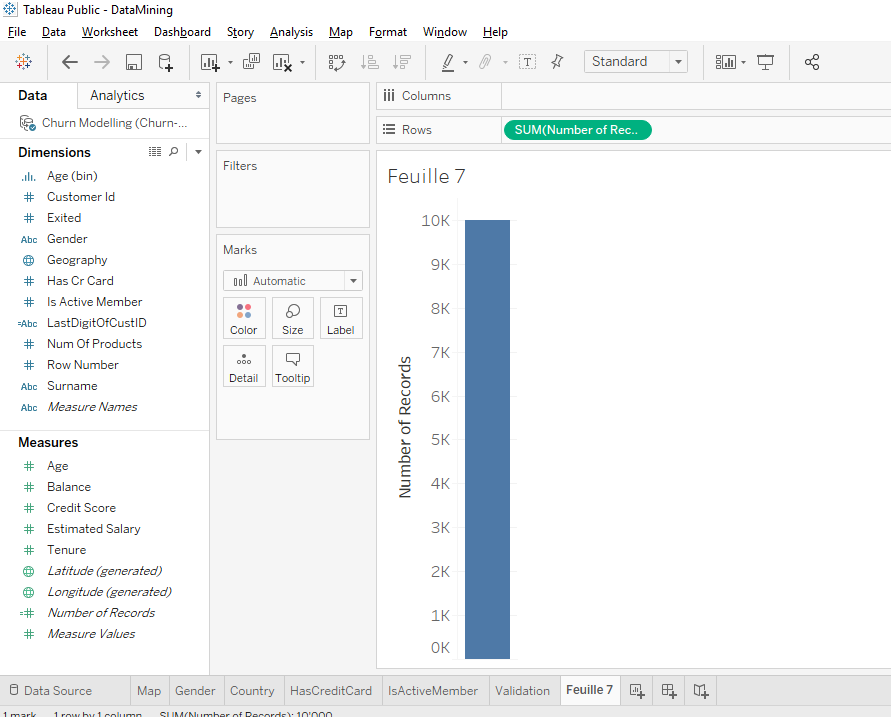This screenshot has width=891, height=717.
Task: Enable Presentation Mode
Action: pyautogui.click(x=765, y=62)
